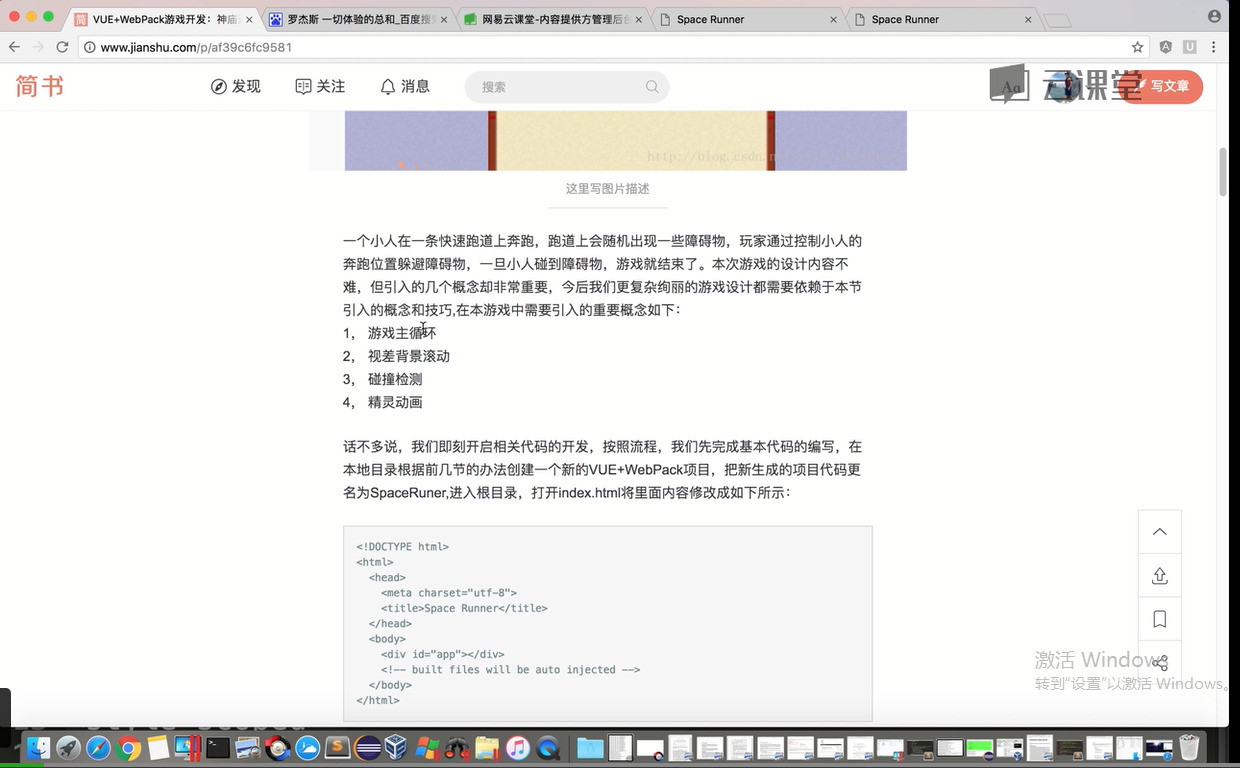This screenshot has width=1240, height=768.
Task: Open the 关注 following page
Action: tap(320, 87)
